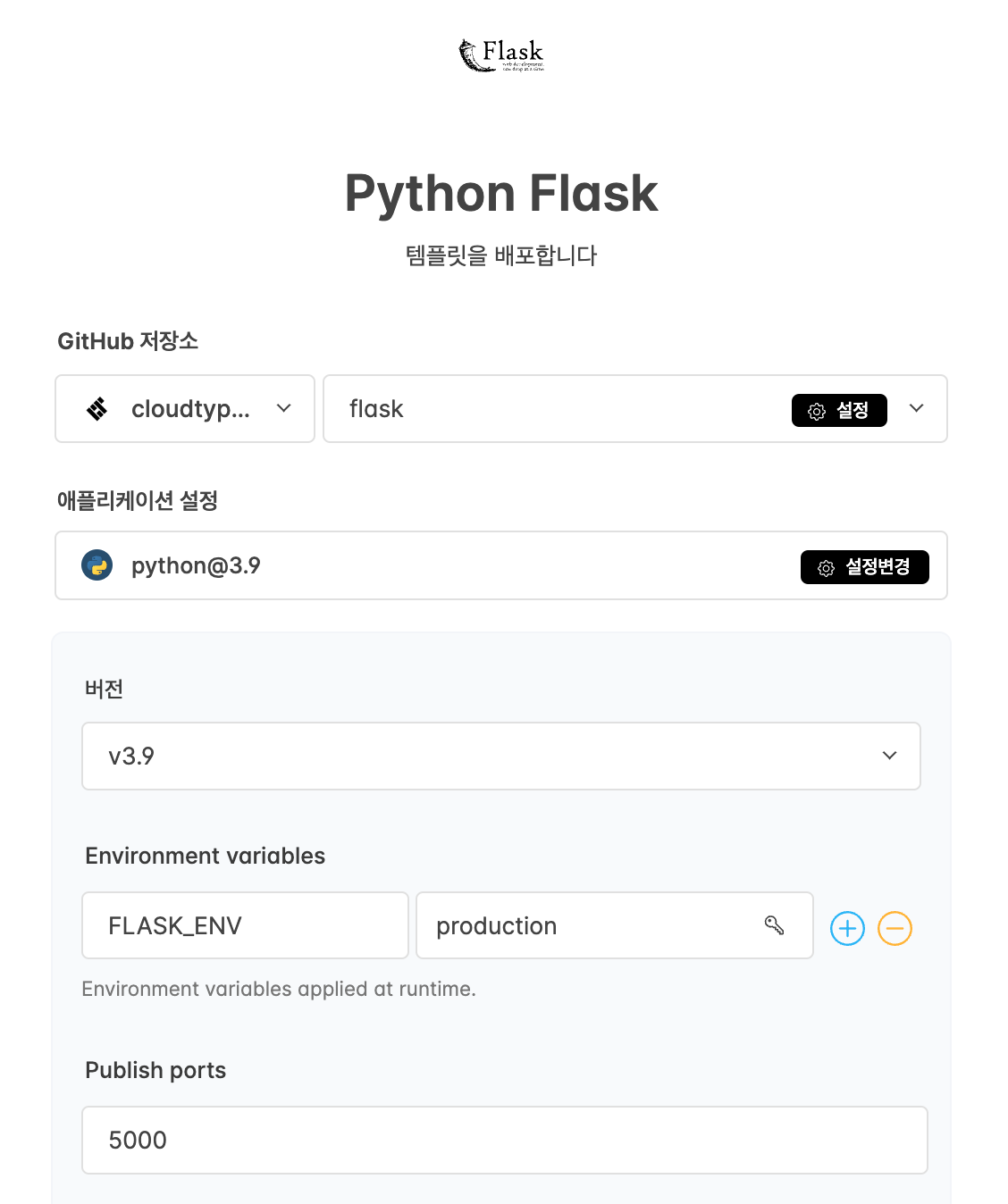Screen dimensions: 1008x1204
Task: Remove environment variable with minus icon
Action: pyautogui.click(x=895, y=928)
